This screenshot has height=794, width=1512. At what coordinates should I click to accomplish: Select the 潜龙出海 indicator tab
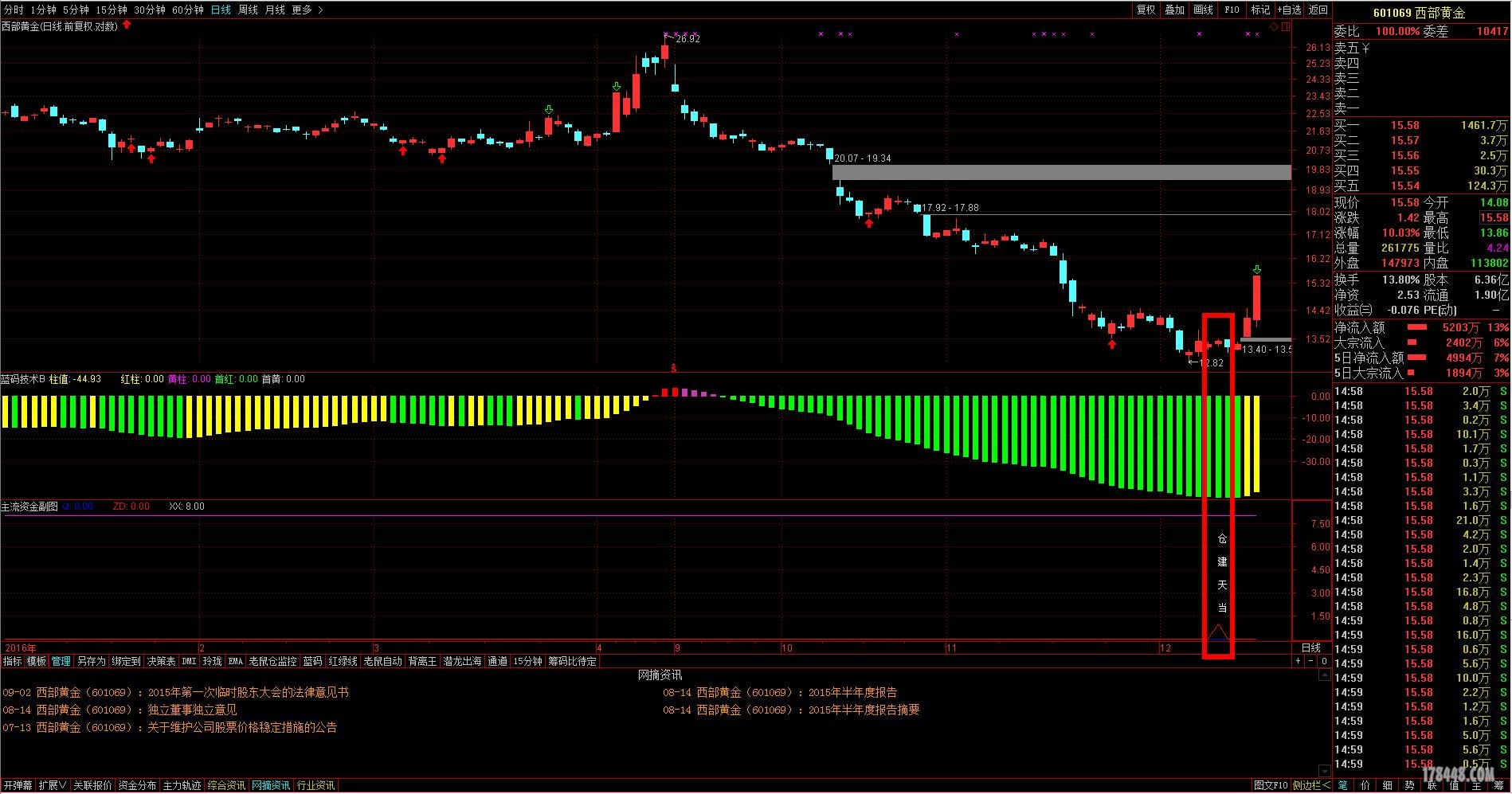[462, 661]
